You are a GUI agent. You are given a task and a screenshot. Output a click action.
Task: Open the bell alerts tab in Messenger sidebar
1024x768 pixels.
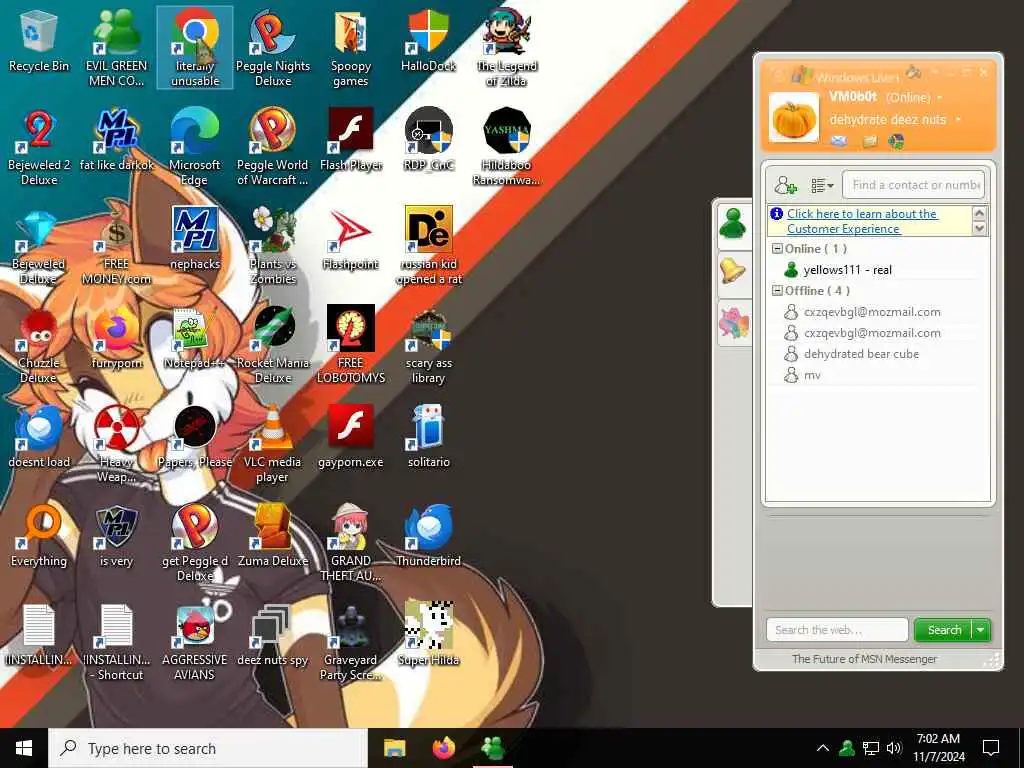tap(733, 270)
